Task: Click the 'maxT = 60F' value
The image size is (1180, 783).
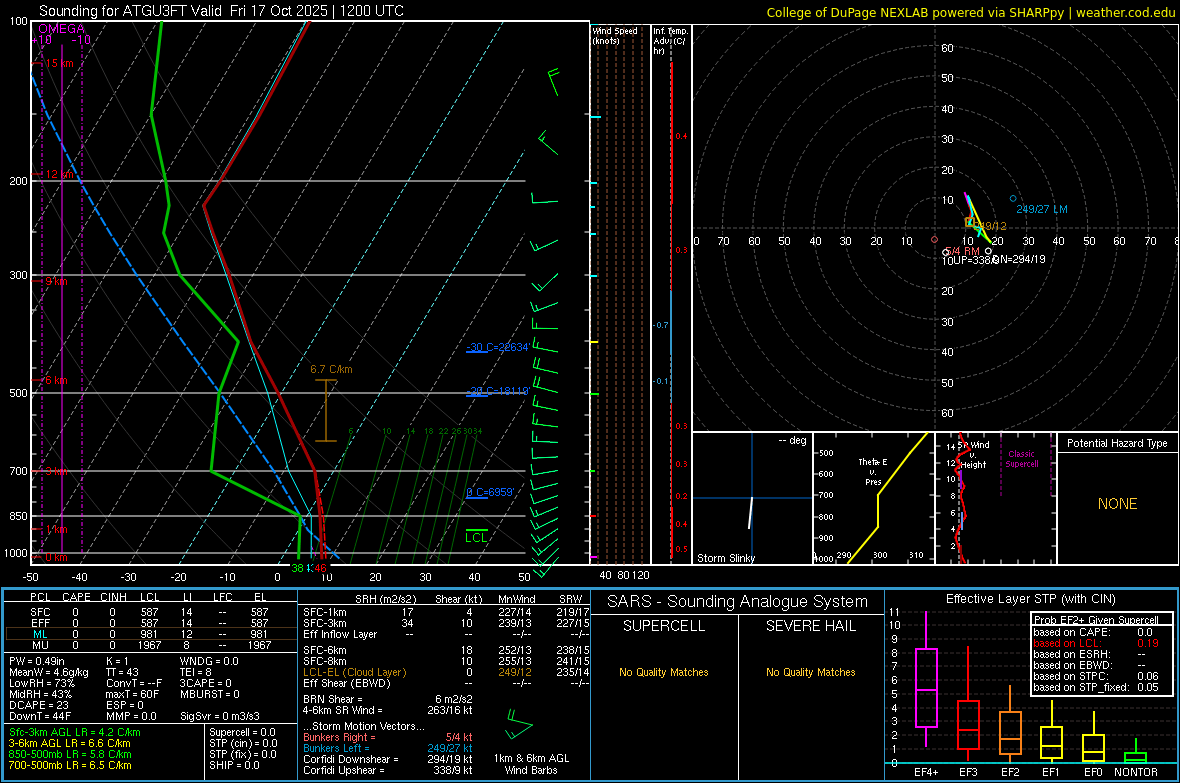Action: (x=132, y=694)
